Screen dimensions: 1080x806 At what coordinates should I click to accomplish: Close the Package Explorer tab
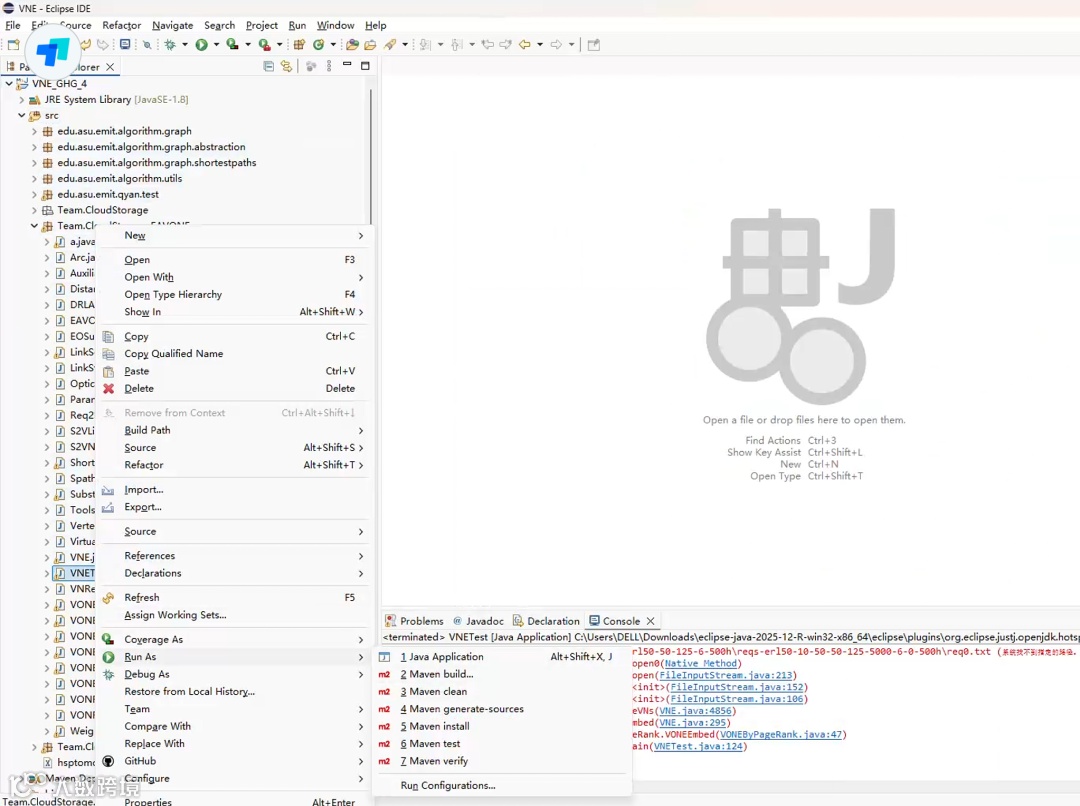pos(110,67)
